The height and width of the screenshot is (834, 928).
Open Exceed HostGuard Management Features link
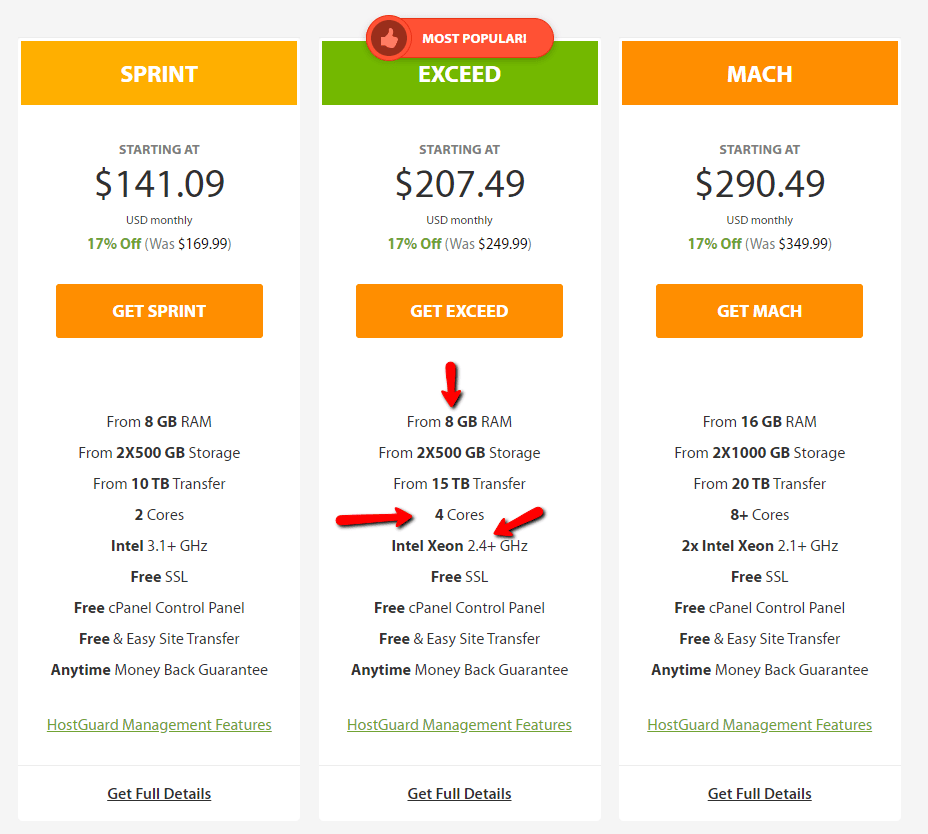(459, 725)
